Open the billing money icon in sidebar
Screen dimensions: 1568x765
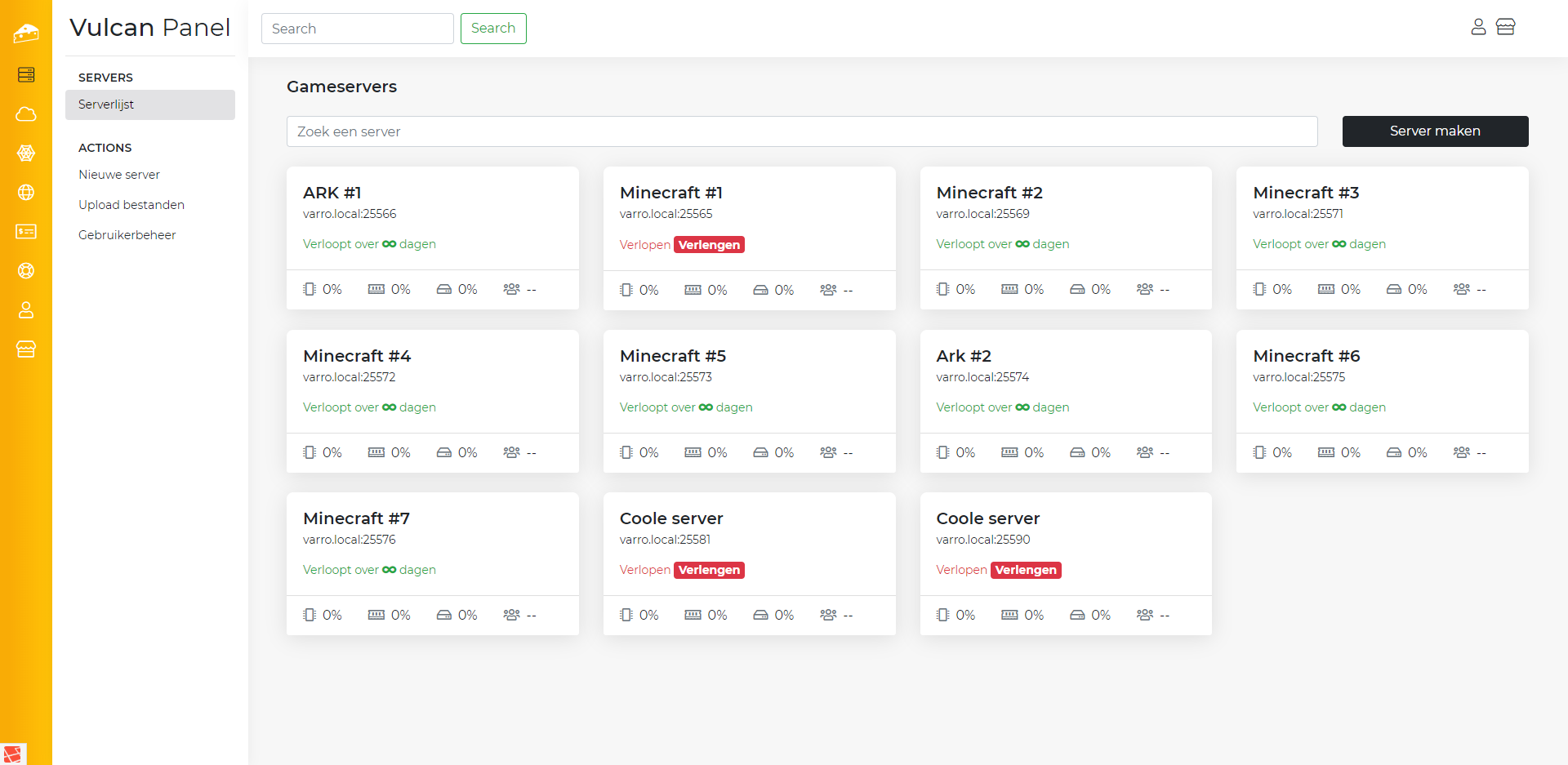pos(26,232)
